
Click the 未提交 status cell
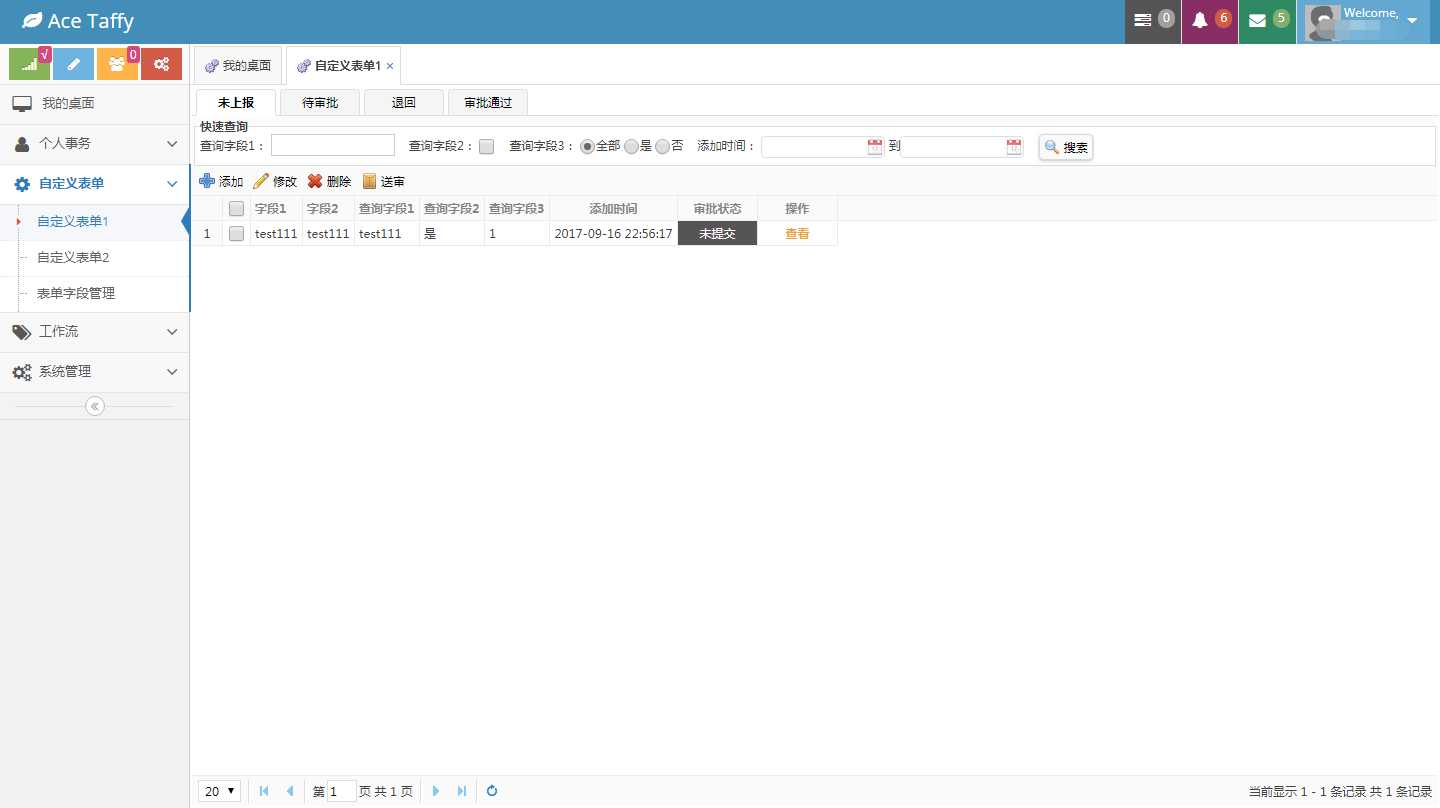click(x=717, y=233)
